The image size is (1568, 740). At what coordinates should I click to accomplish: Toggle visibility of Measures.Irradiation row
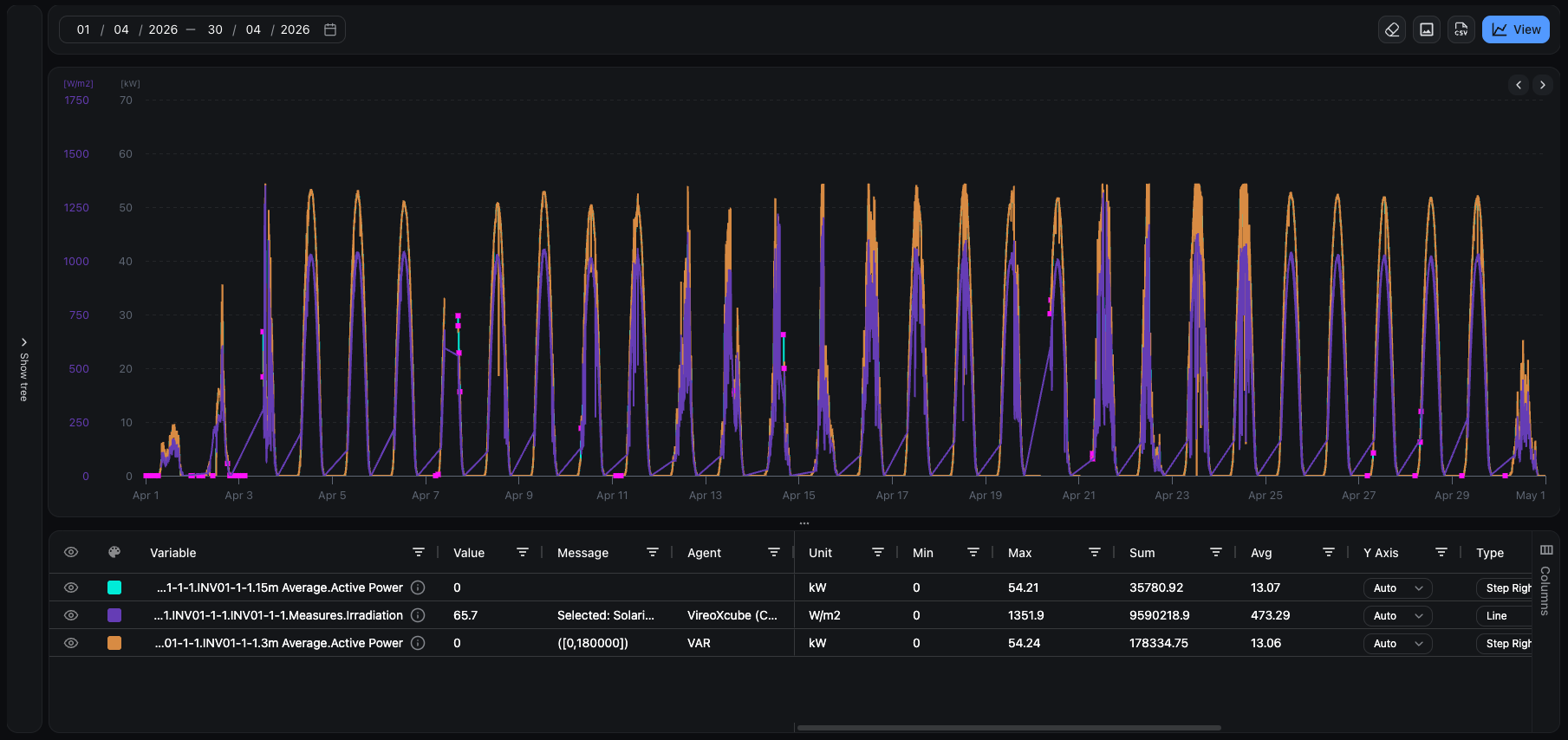point(71,615)
